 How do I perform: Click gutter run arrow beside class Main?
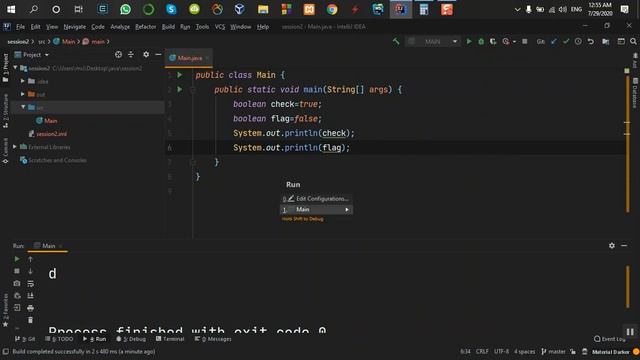click(x=180, y=75)
